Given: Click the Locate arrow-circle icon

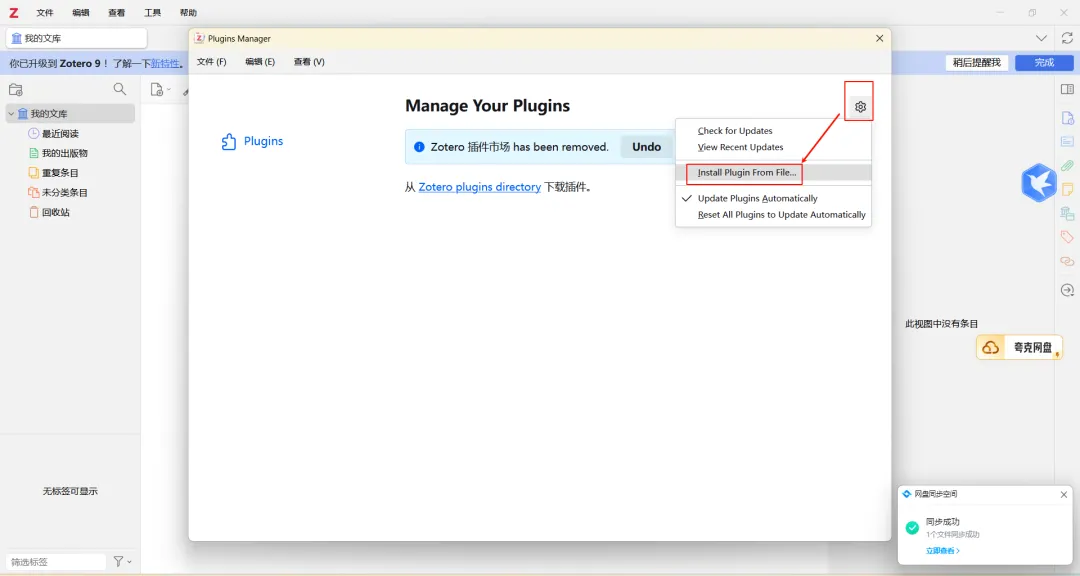Looking at the screenshot, I should coord(1067,290).
